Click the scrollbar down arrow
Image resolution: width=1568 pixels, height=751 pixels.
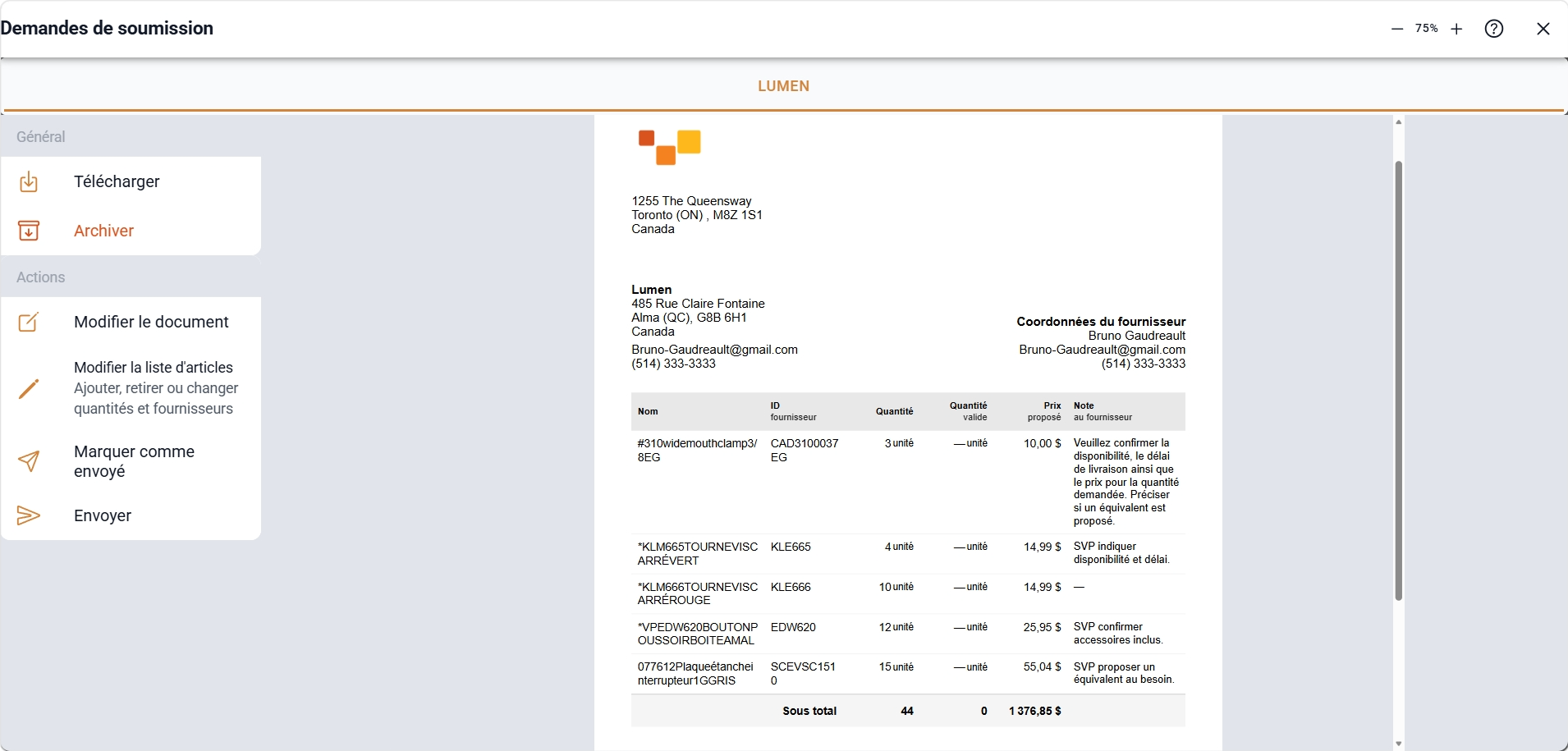point(1398,744)
